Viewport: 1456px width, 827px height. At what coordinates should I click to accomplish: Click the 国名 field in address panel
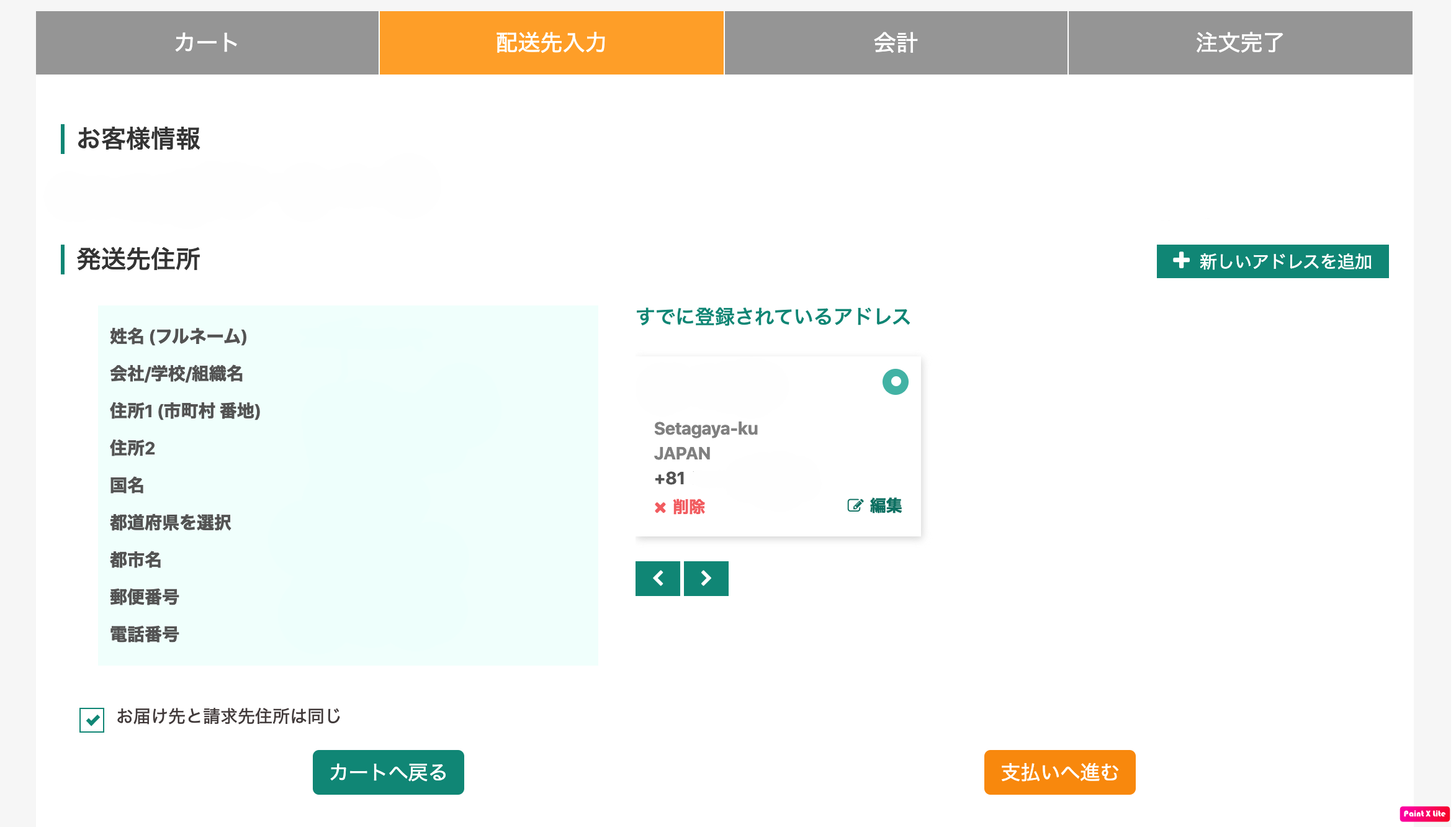(127, 486)
